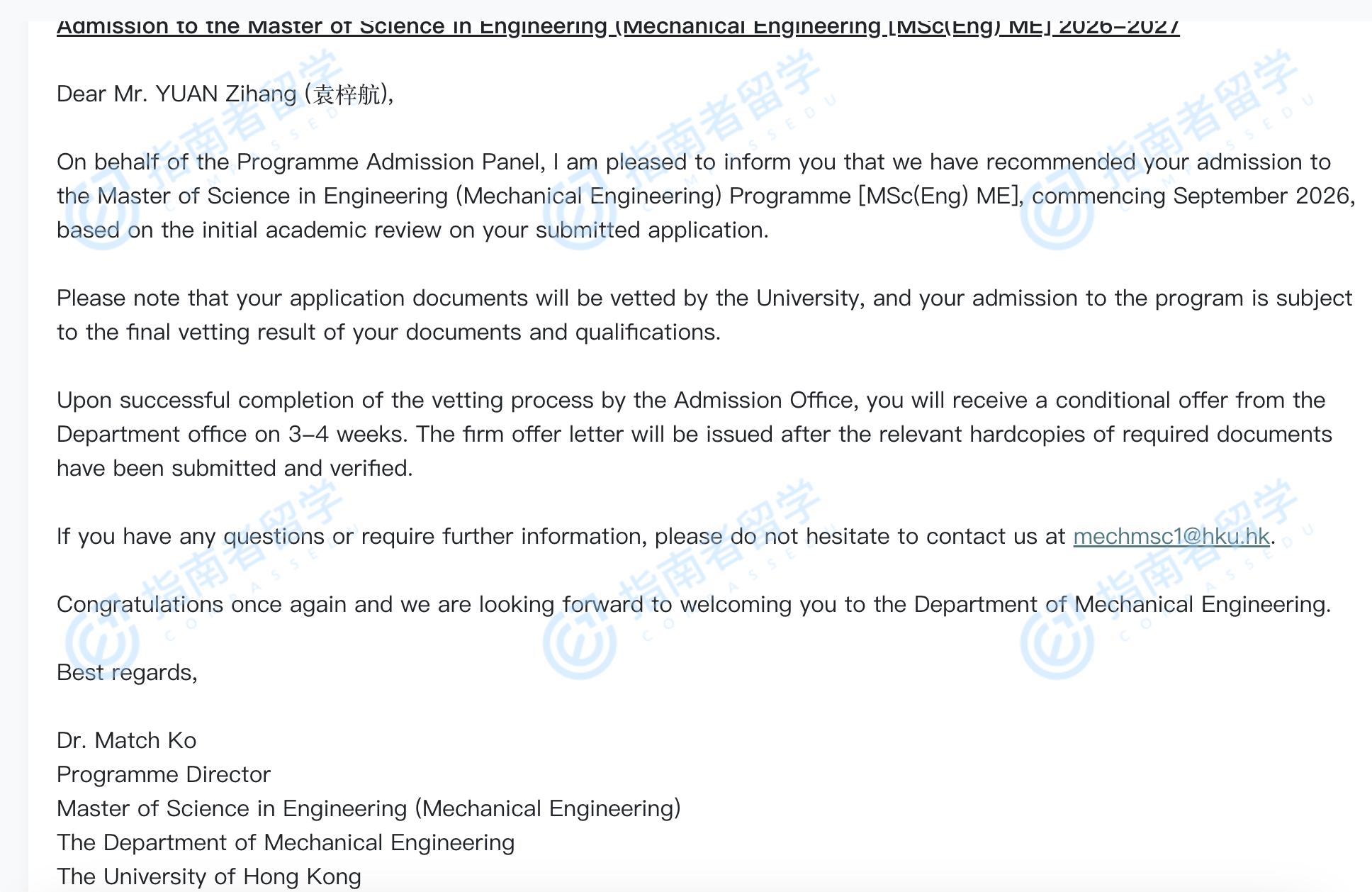Click the "Best regards," closing line

click(127, 673)
